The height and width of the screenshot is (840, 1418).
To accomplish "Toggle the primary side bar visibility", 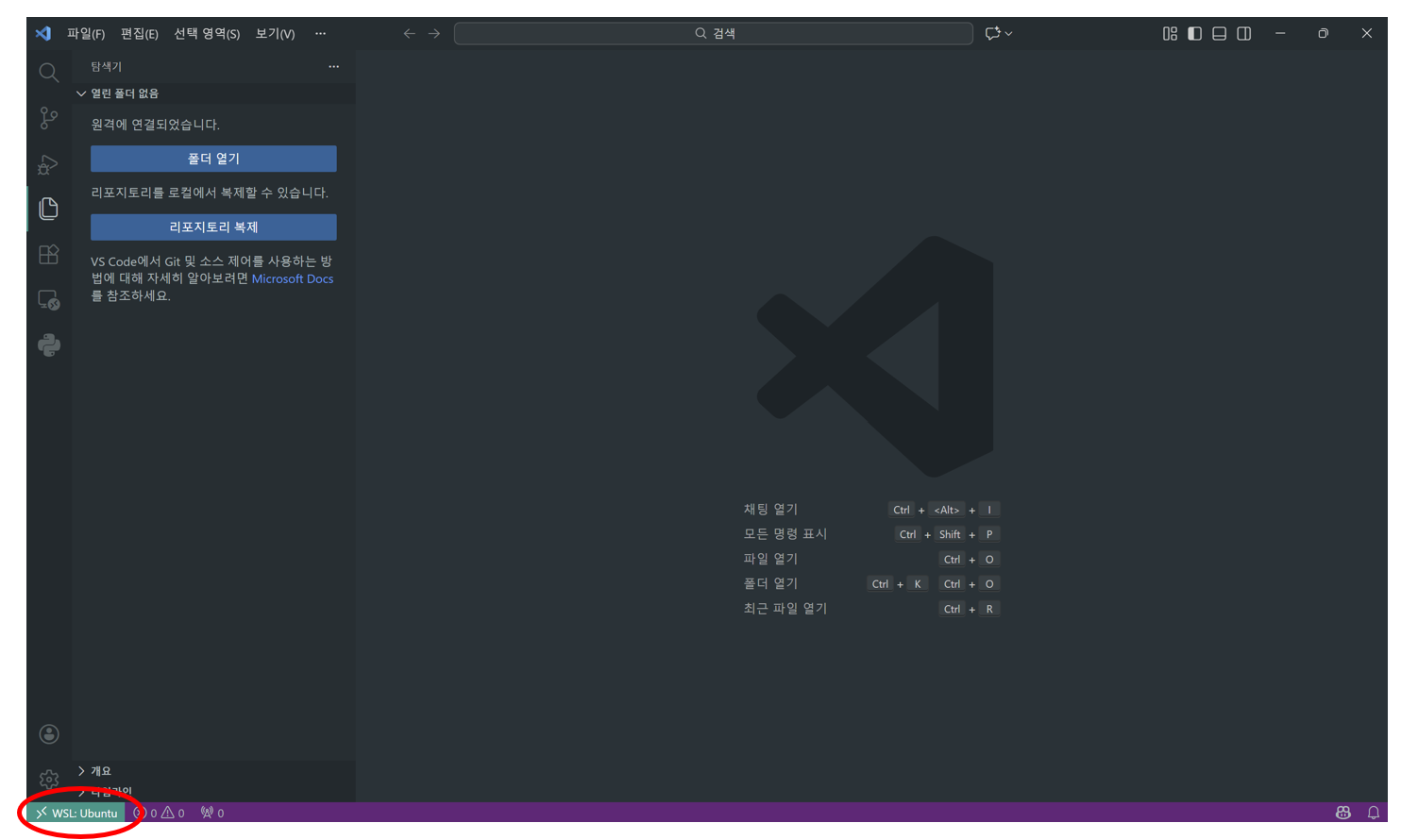I will (x=1194, y=34).
